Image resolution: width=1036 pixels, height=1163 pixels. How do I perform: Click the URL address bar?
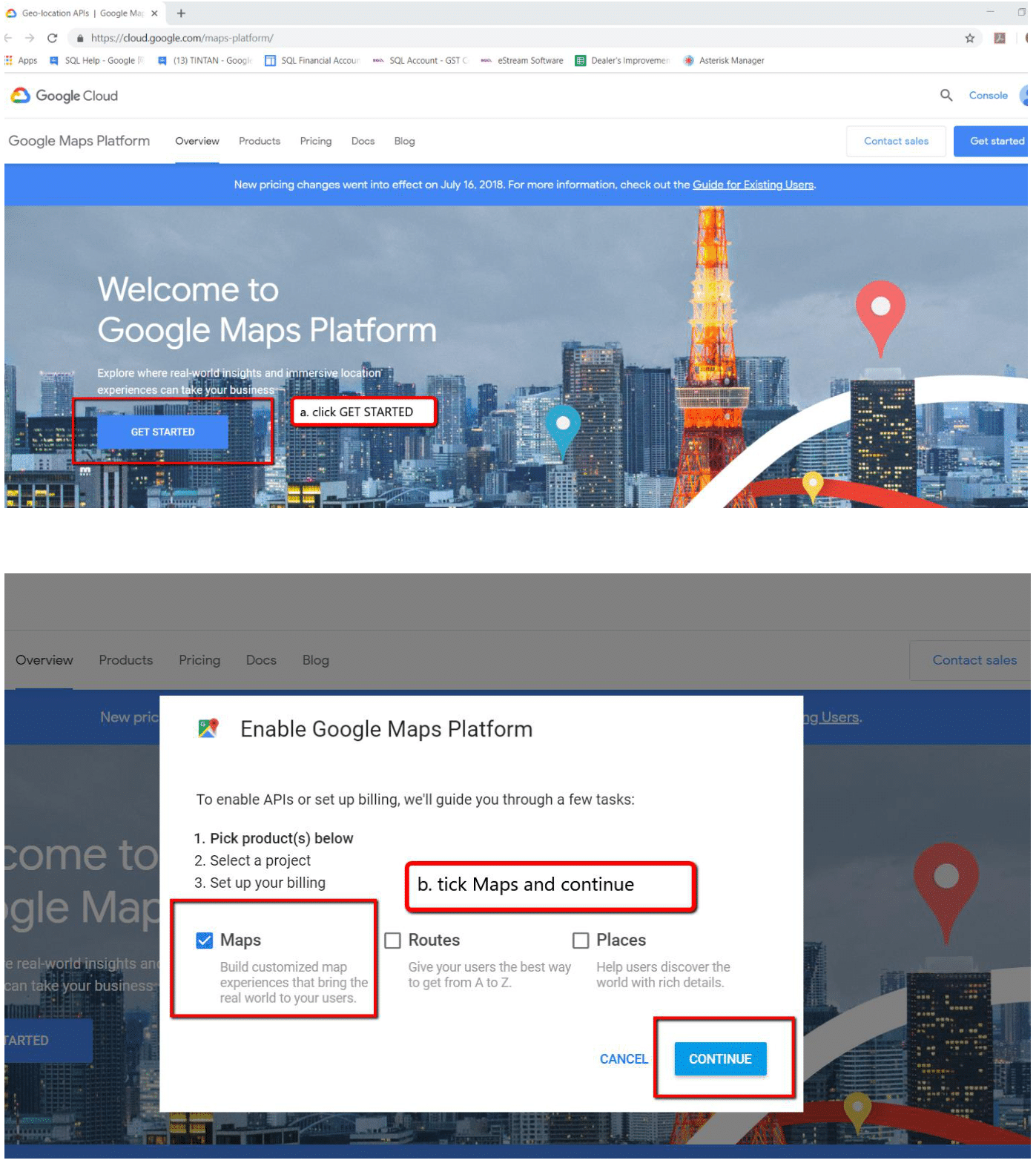519,38
